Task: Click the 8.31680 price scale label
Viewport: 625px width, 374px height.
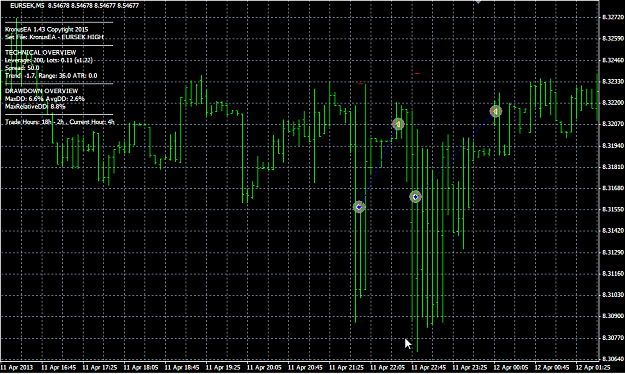Action: tap(613, 188)
